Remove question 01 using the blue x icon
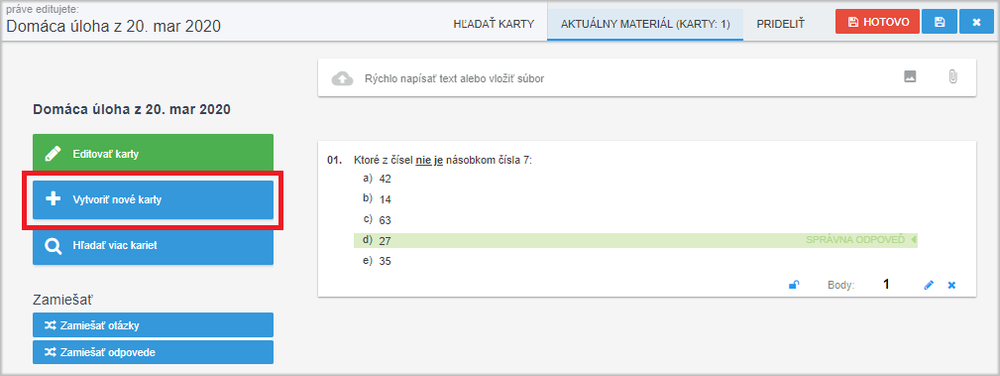Screen dimensions: 1000x376 click(x=952, y=285)
